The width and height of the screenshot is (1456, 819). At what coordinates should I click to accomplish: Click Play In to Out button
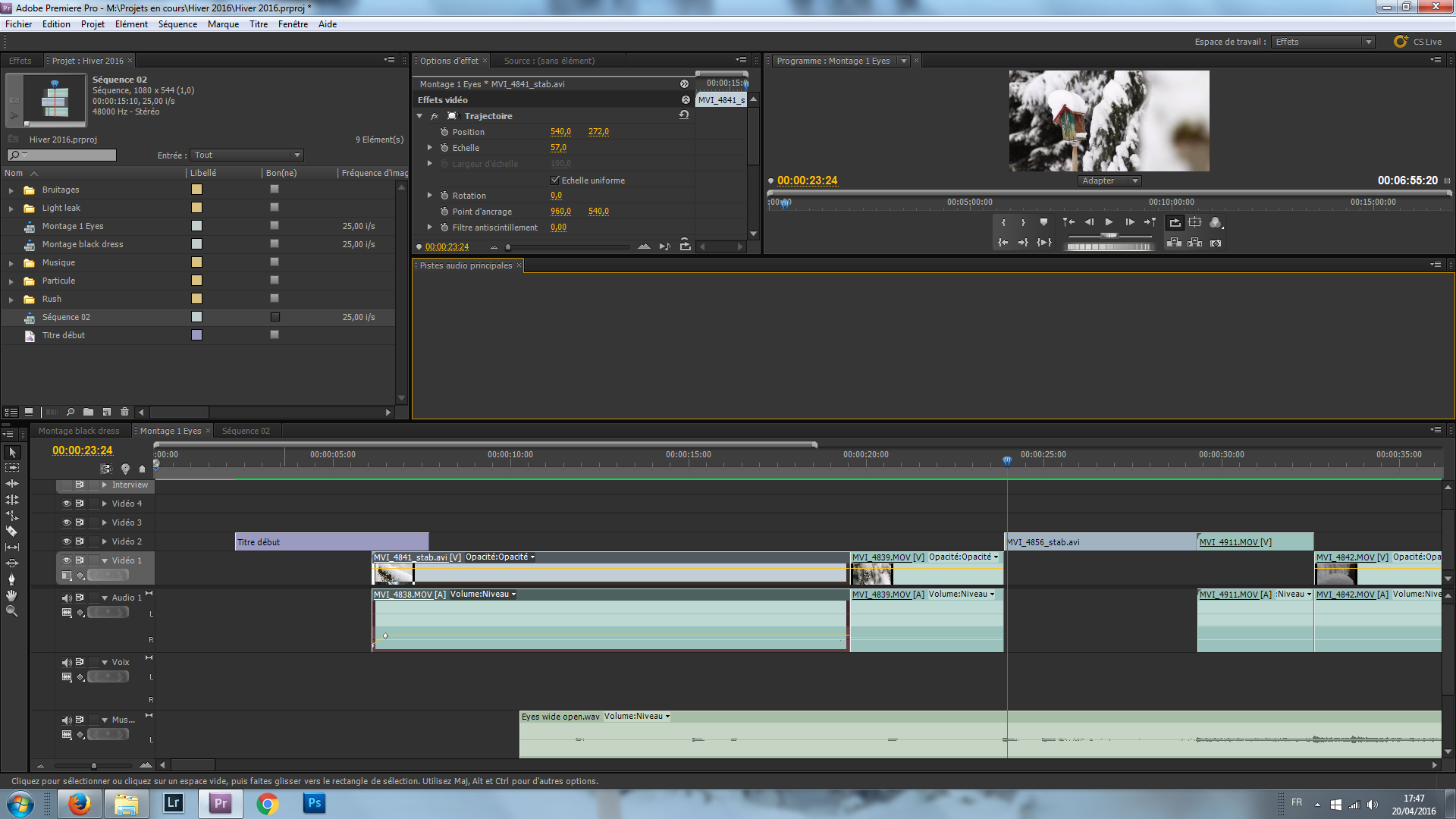tap(1044, 243)
